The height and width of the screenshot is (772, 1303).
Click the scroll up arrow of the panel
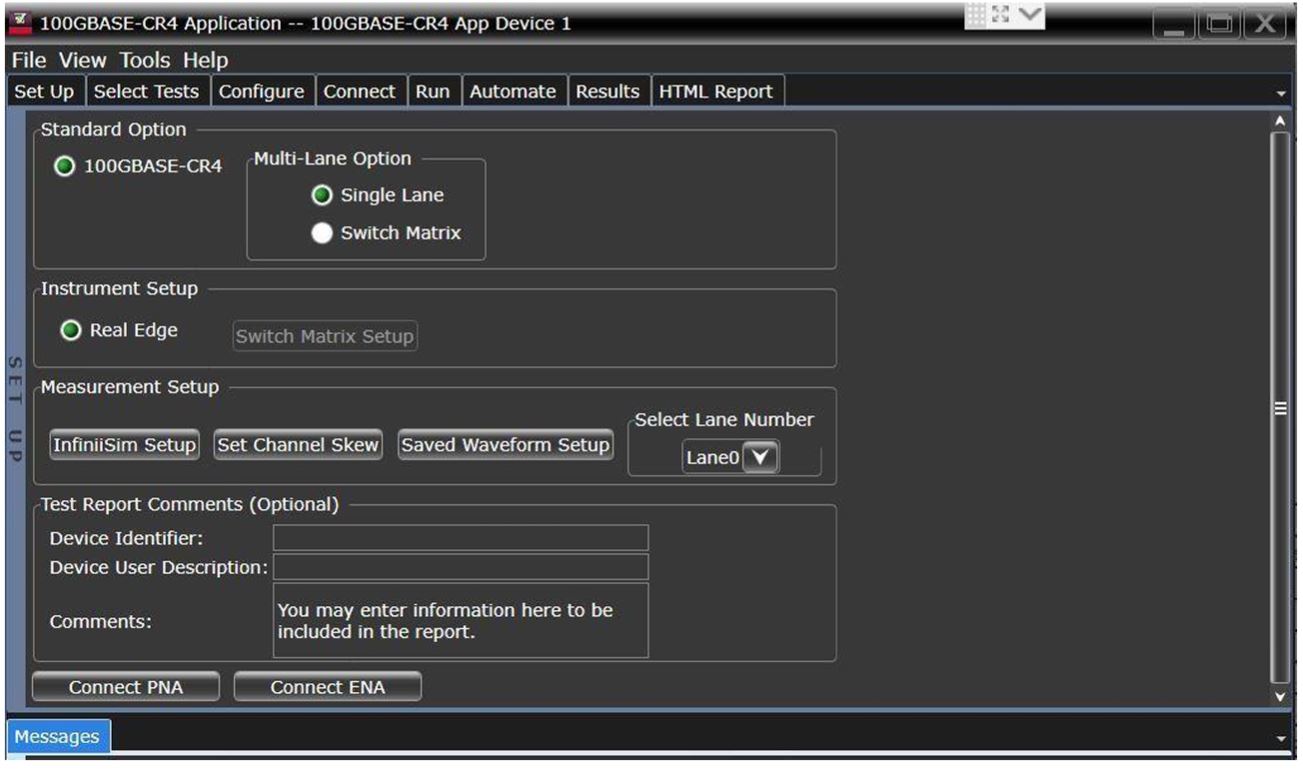click(x=1279, y=120)
